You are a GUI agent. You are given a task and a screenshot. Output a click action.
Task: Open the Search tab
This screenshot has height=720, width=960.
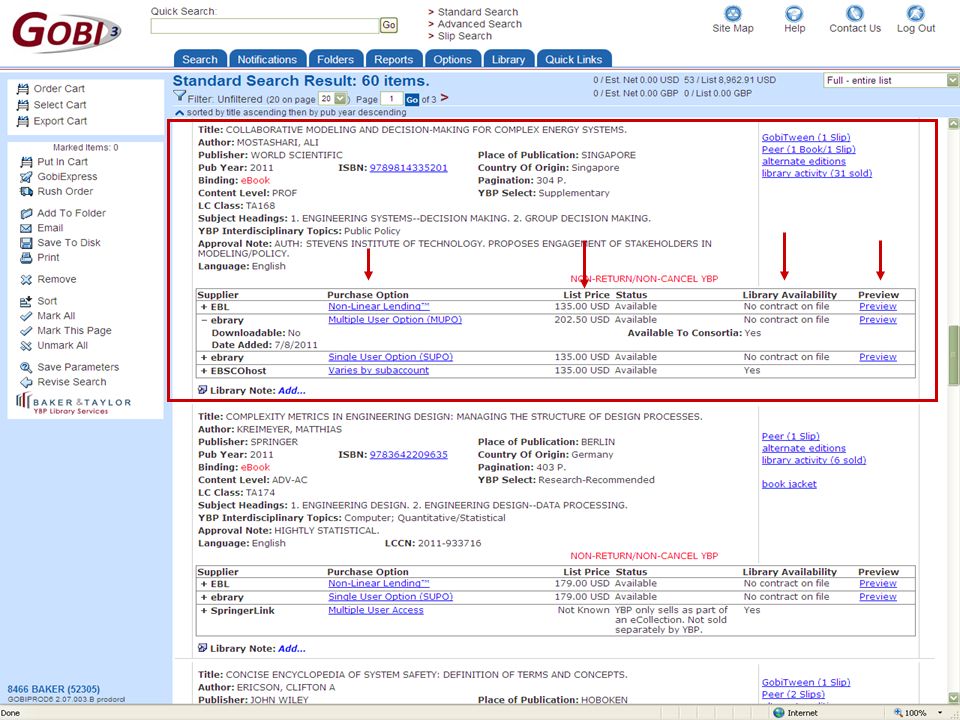click(200, 59)
